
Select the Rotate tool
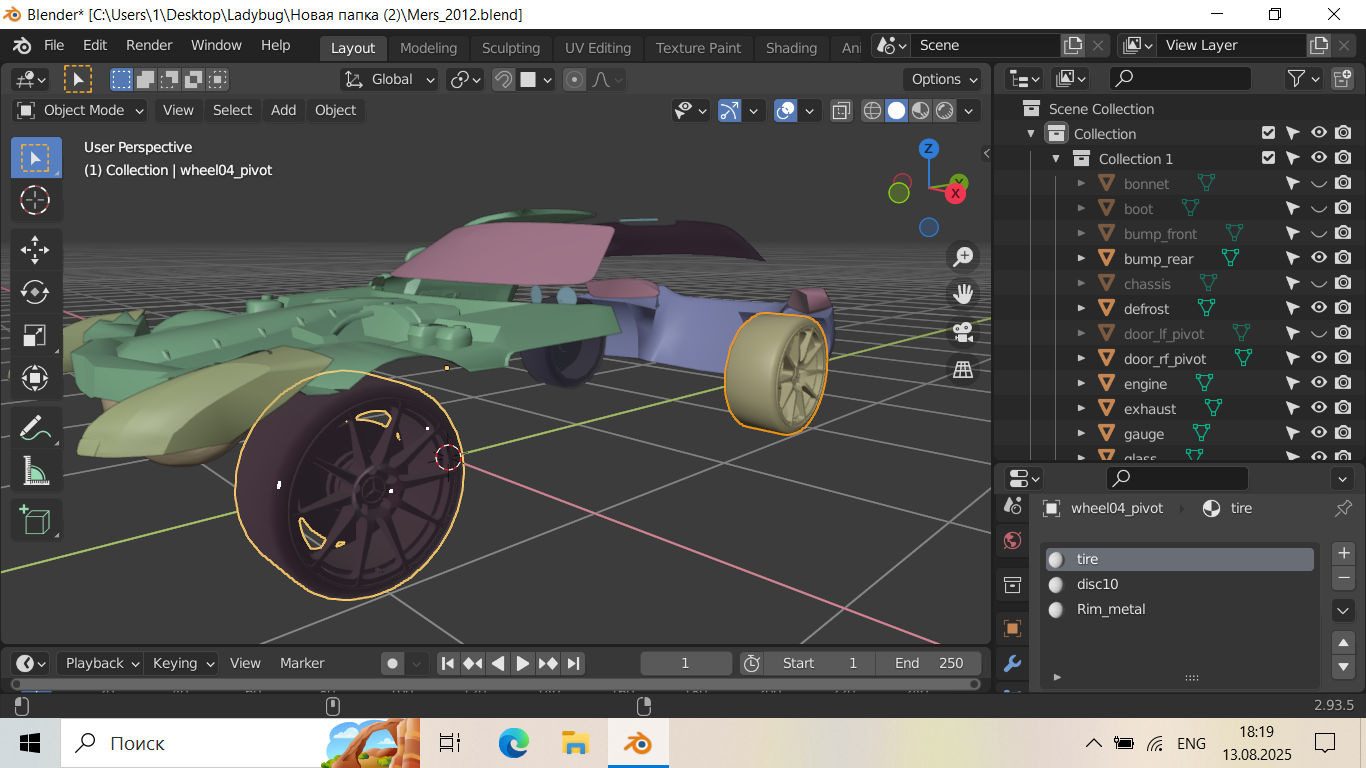click(x=35, y=292)
